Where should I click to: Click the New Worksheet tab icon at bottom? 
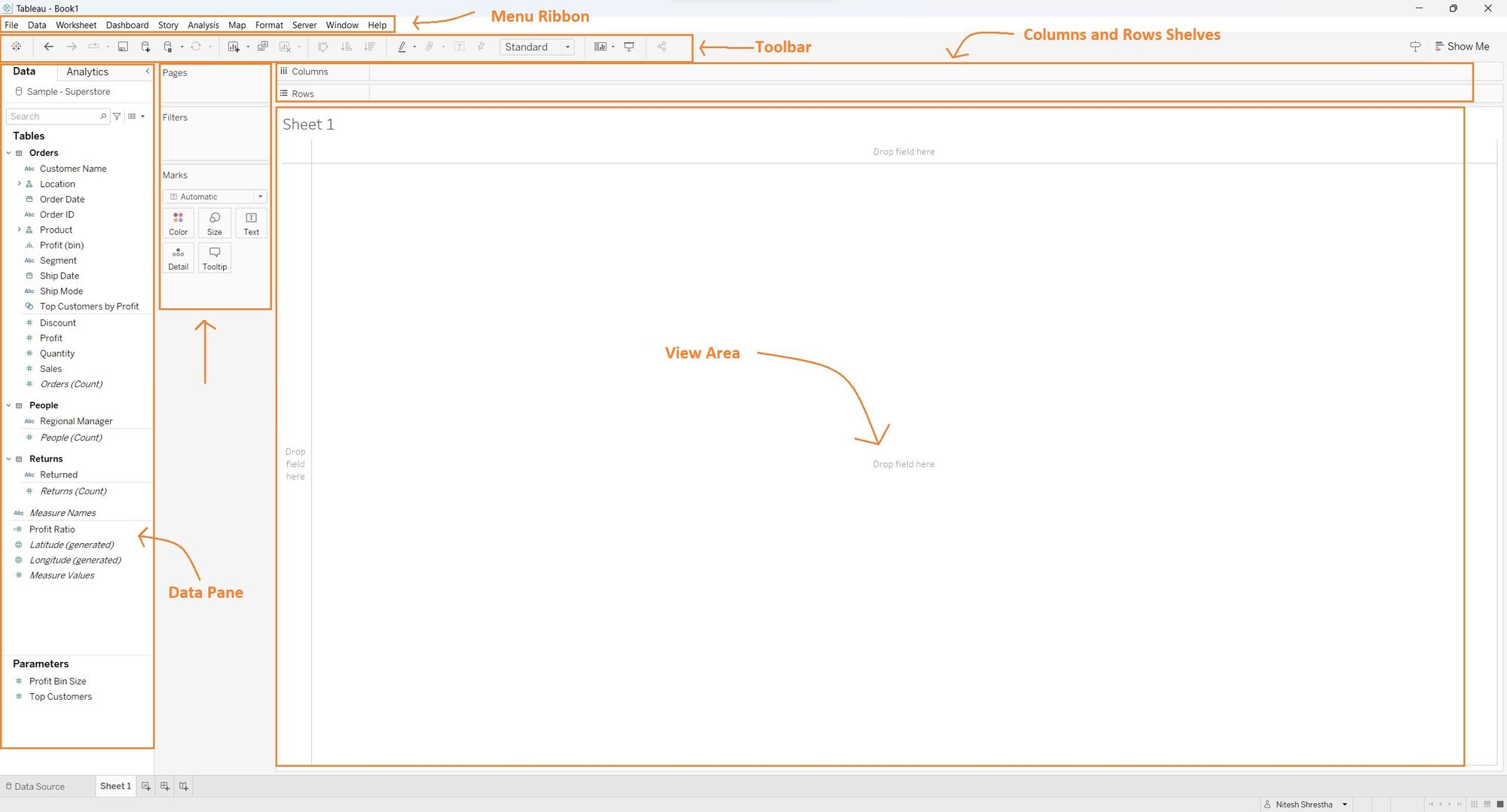tap(146, 786)
